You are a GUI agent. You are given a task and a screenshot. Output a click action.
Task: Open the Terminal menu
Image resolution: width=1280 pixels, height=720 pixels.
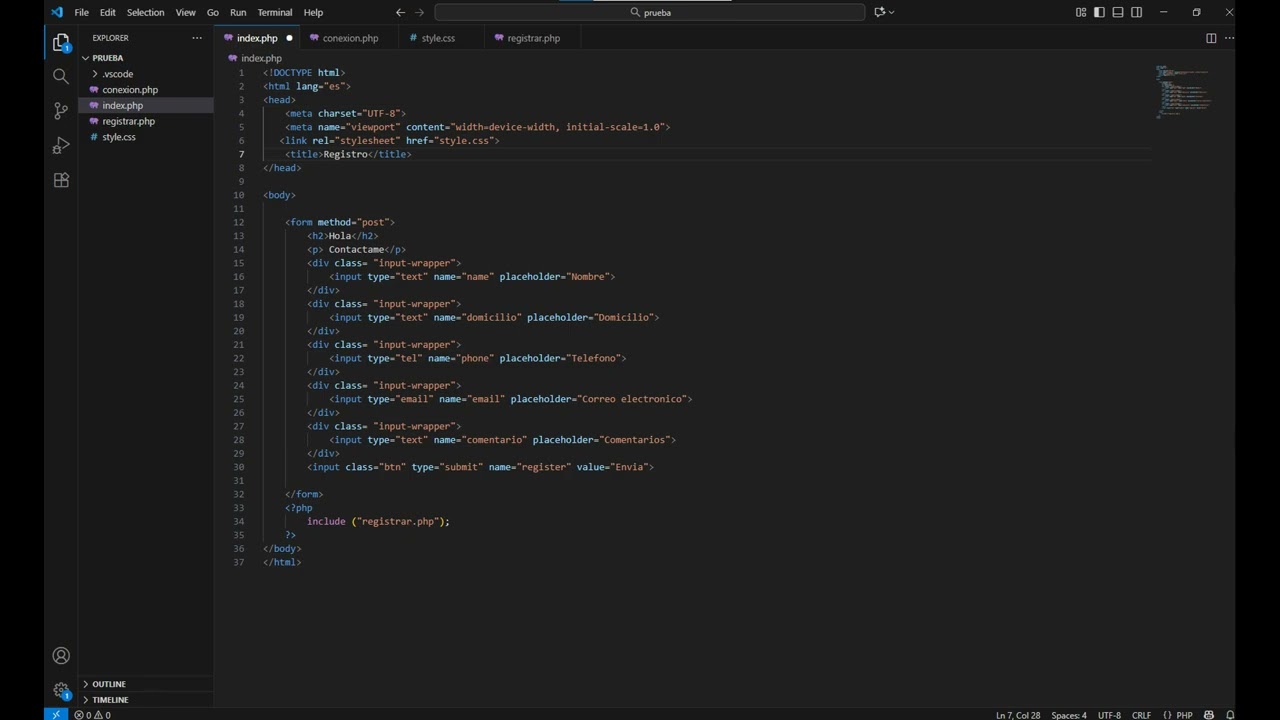(x=275, y=12)
